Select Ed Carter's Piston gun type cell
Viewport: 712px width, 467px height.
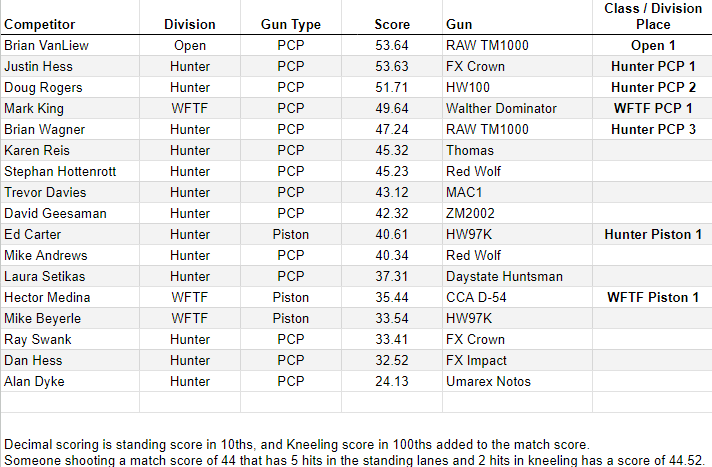[291, 234]
